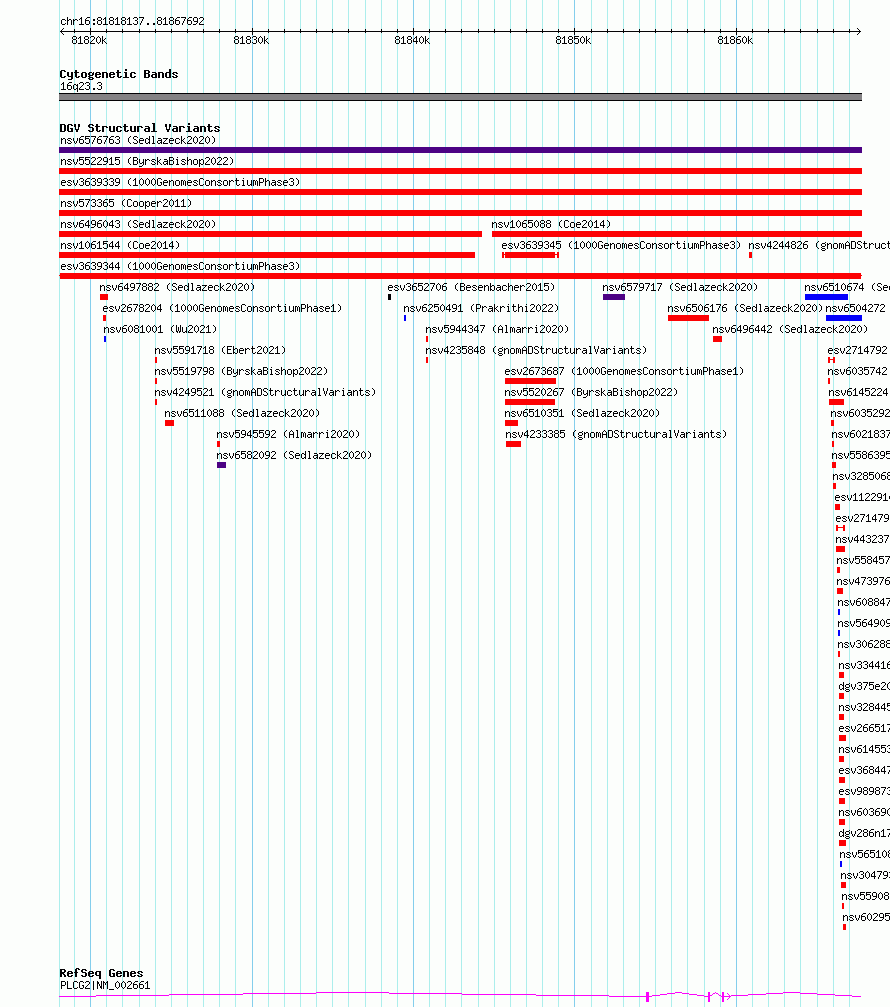
Task: Open variant nsv6145224 label
Action: coord(859,392)
